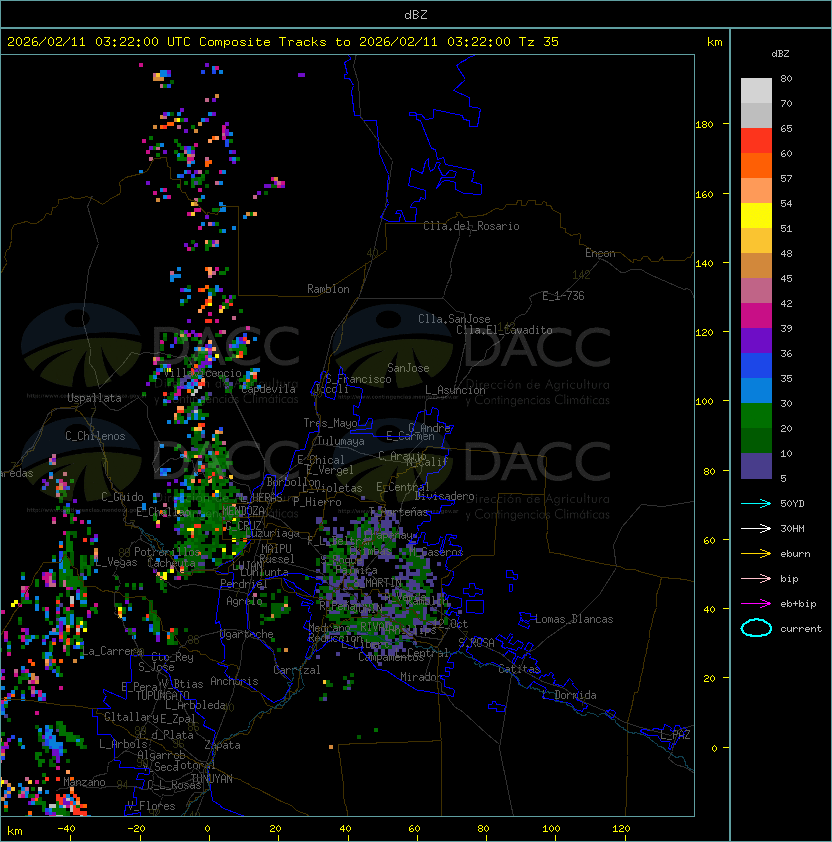Screen dimensions: 832x842
Task: Click the V_Flores place label
Action: click(x=151, y=806)
